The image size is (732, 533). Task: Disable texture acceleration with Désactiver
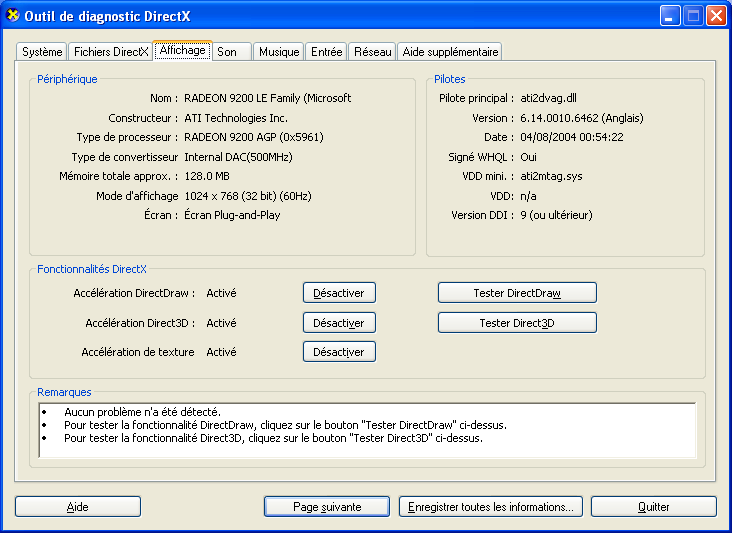[339, 352]
